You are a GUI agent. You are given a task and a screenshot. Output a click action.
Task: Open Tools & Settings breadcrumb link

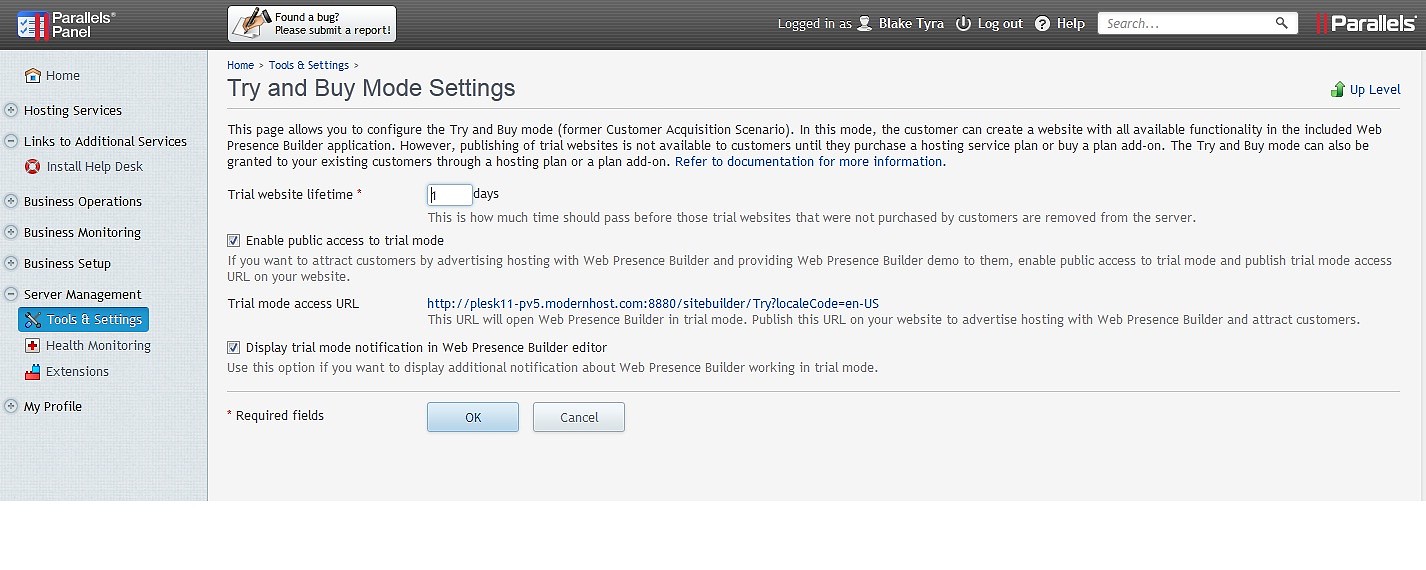(x=309, y=66)
